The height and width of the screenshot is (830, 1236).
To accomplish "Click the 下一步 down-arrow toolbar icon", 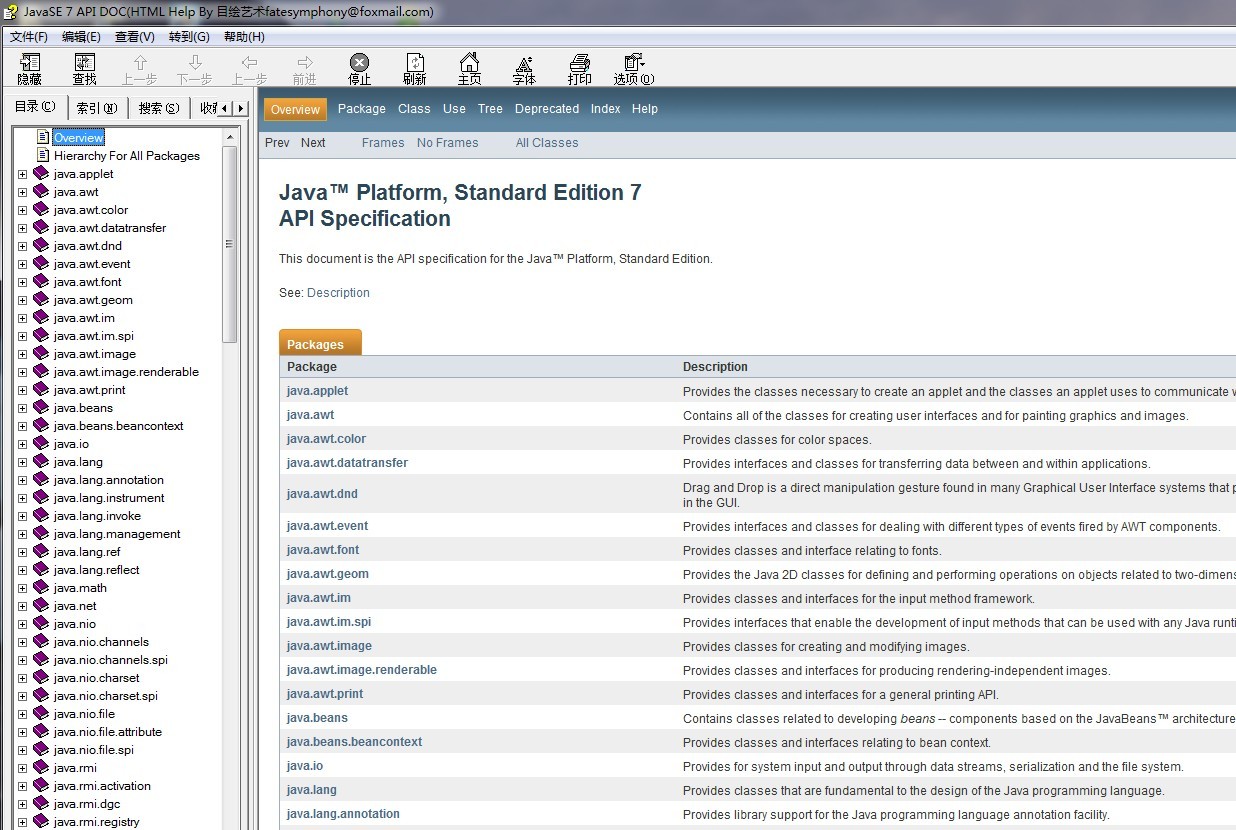I will (195, 62).
